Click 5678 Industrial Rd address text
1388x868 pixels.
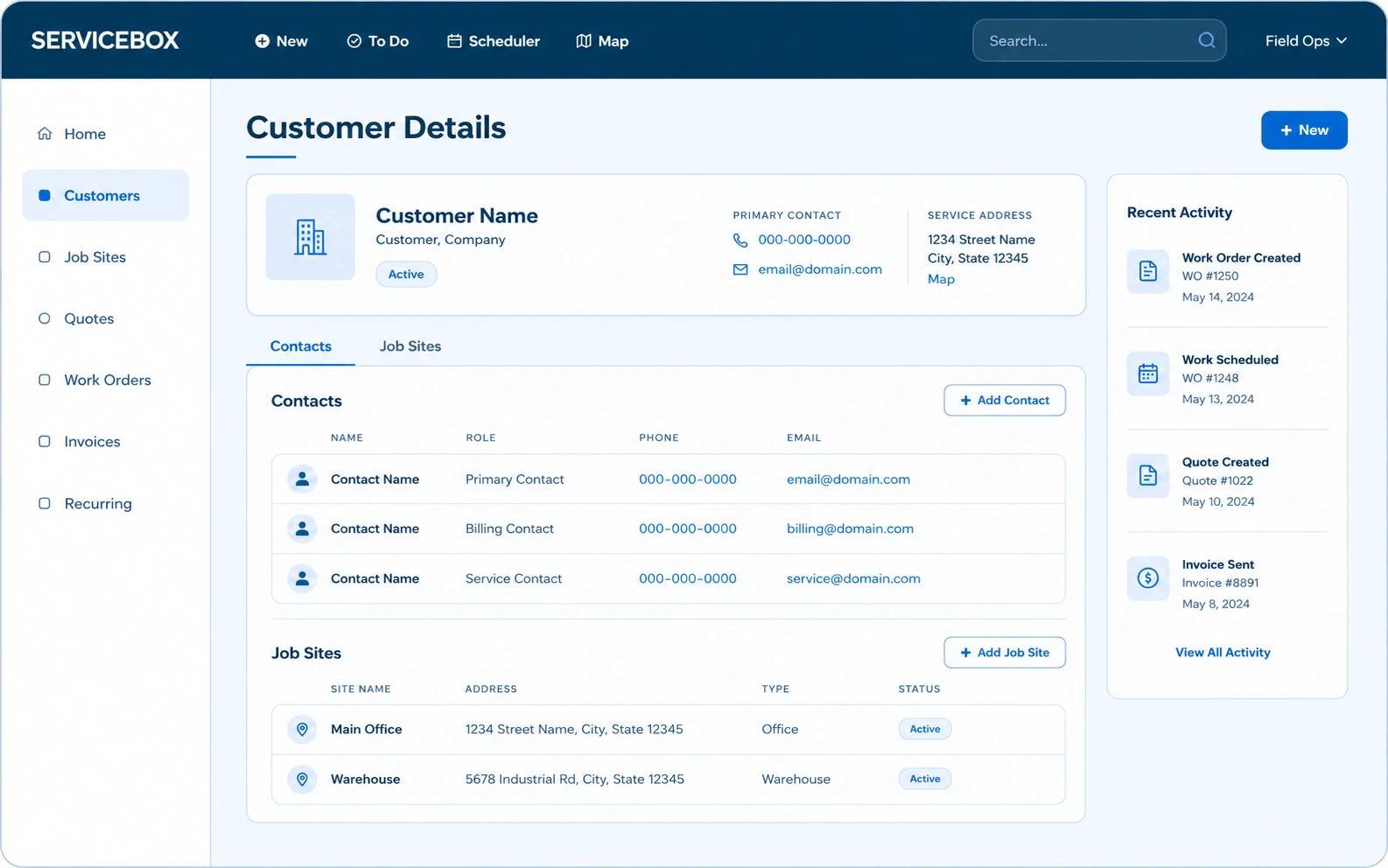[x=575, y=779]
